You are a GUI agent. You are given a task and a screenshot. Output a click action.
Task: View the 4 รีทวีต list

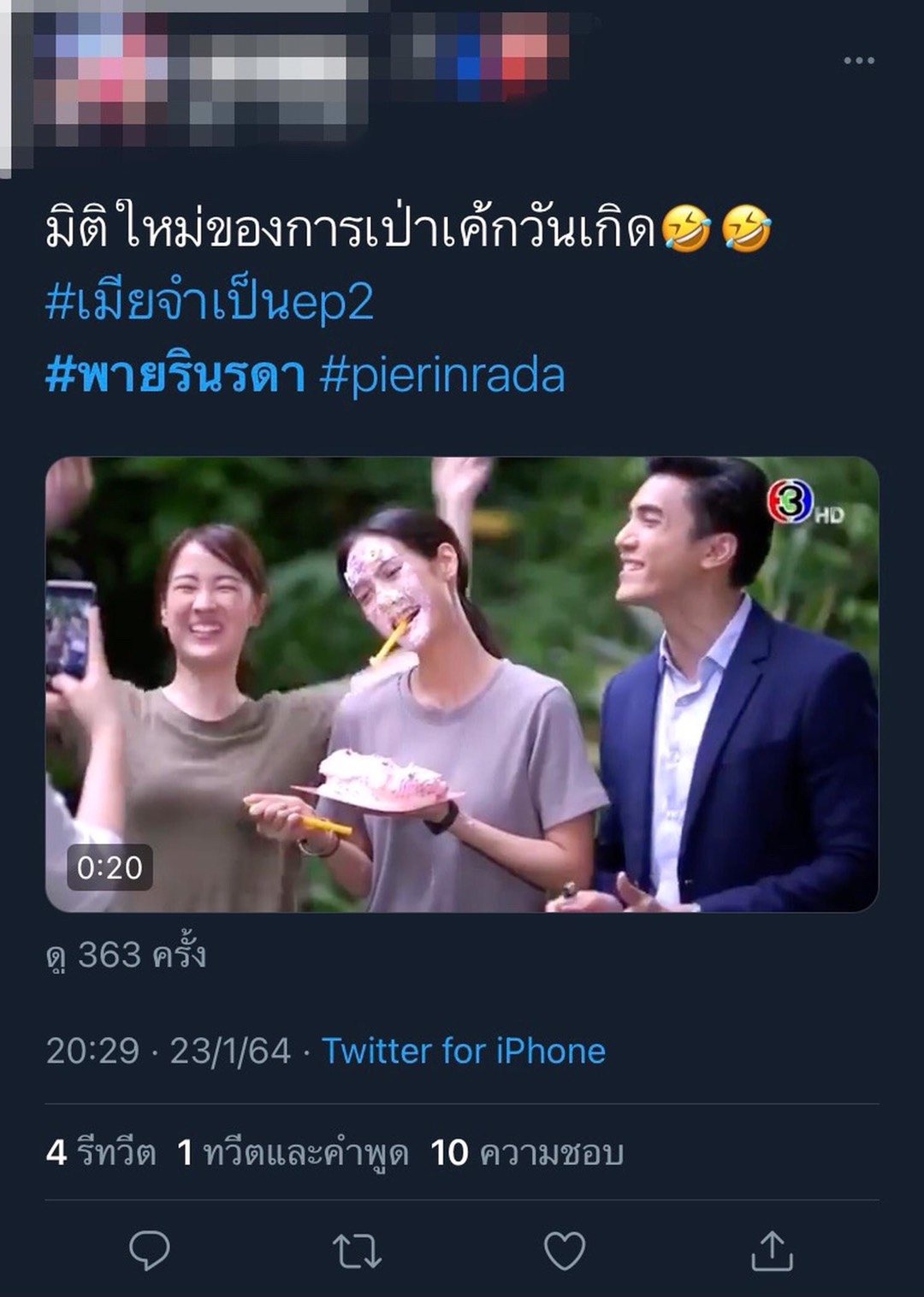[x=101, y=1152]
